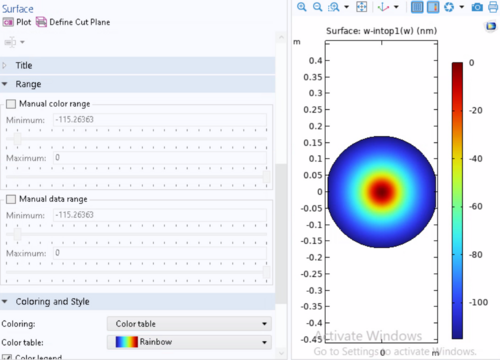This screenshot has height=360, width=500.
Task: Select the Zoom Box tool
Action: (x=334, y=7)
